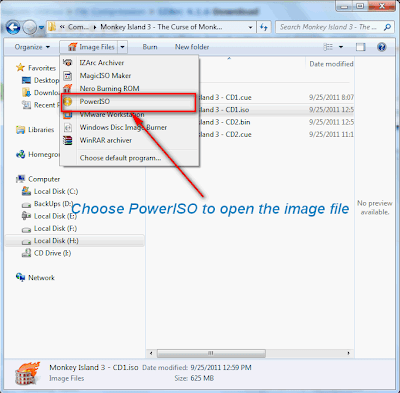Click the PowerISO disc icon
400x393 pixels.
click(68, 101)
